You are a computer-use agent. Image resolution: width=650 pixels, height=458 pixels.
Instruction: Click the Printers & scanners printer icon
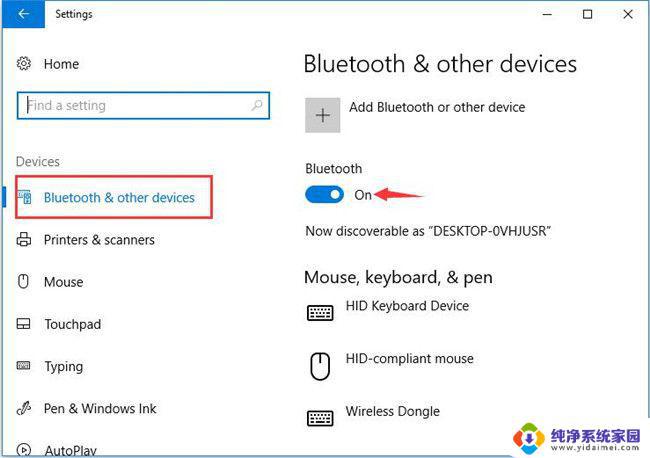point(24,240)
